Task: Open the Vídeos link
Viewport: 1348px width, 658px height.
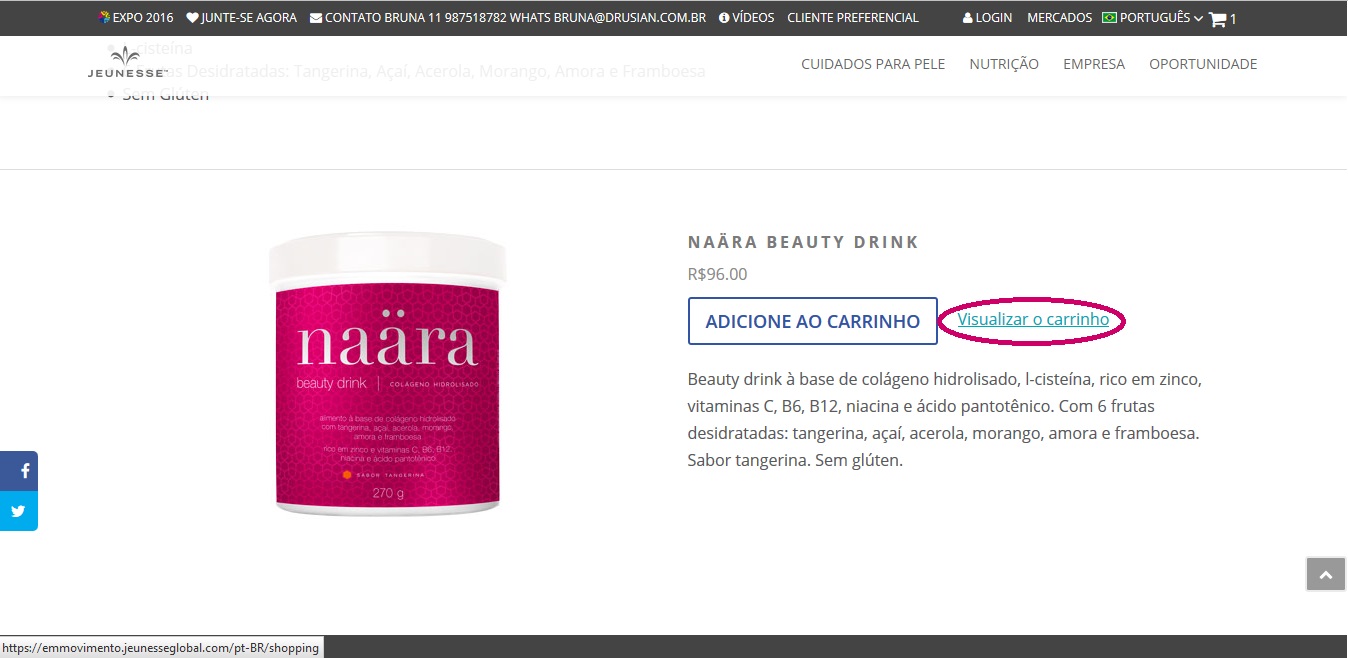Action: tap(746, 18)
